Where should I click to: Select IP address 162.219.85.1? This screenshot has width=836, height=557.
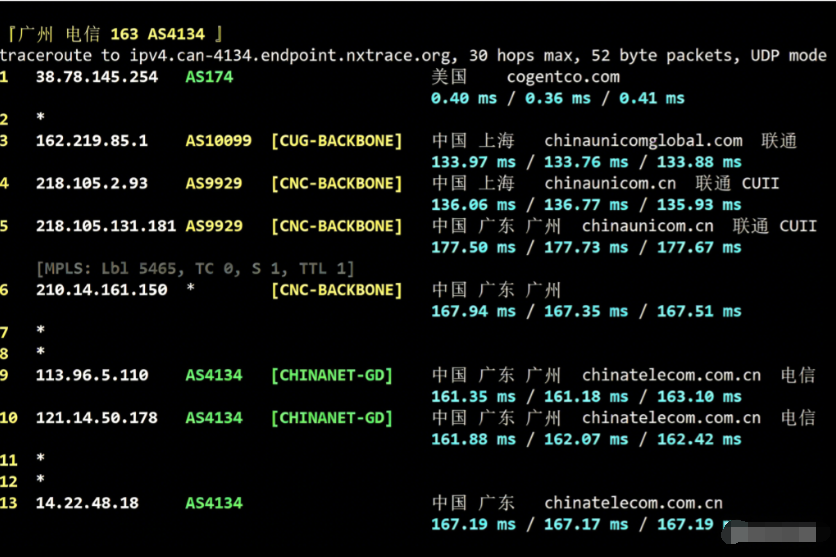coord(92,141)
